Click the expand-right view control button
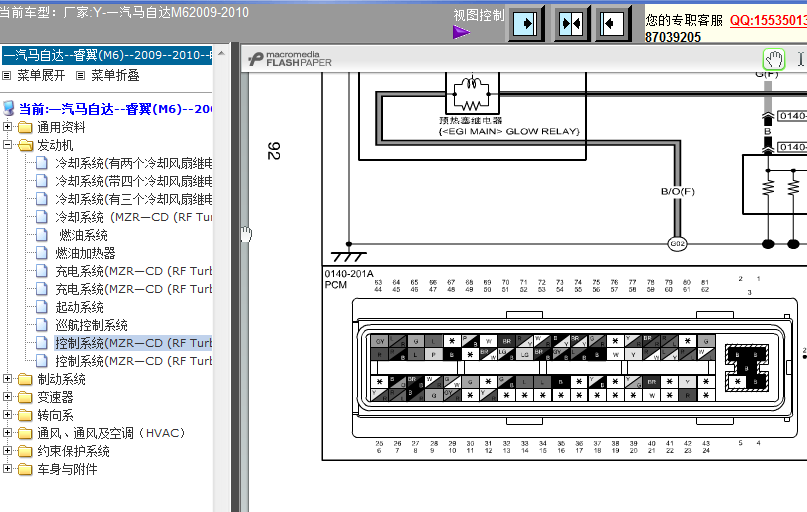The height and width of the screenshot is (512, 807). 526,24
